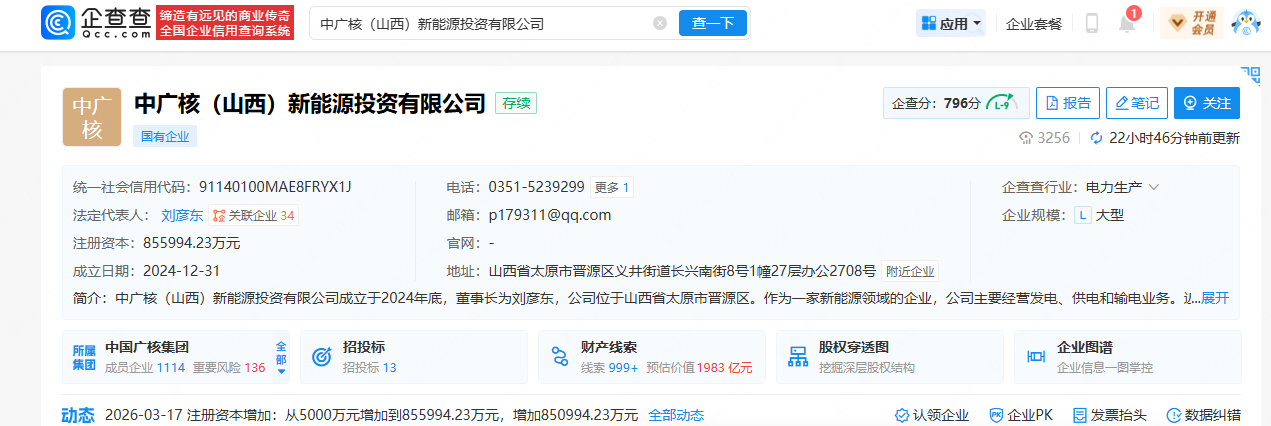Click the user avatar icon
1271x426 pixels.
click(1245, 23)
